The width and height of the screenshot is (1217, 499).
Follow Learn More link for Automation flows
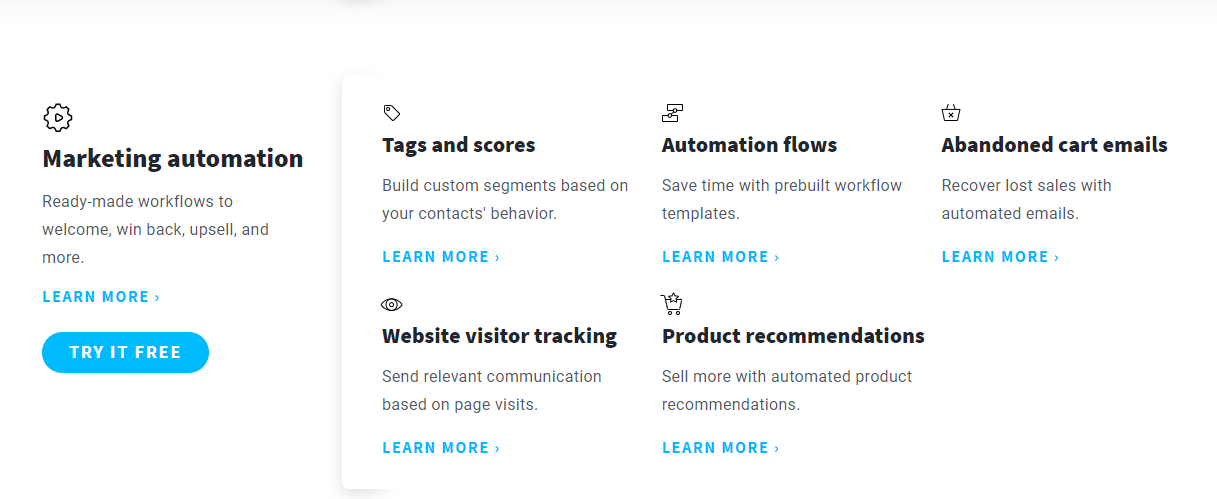click(721, 257)
